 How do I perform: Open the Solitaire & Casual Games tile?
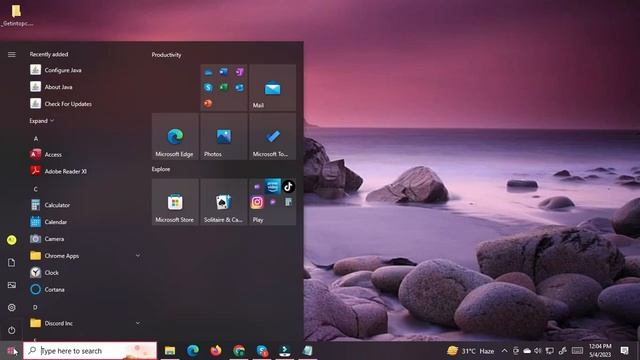pos(224,202)
